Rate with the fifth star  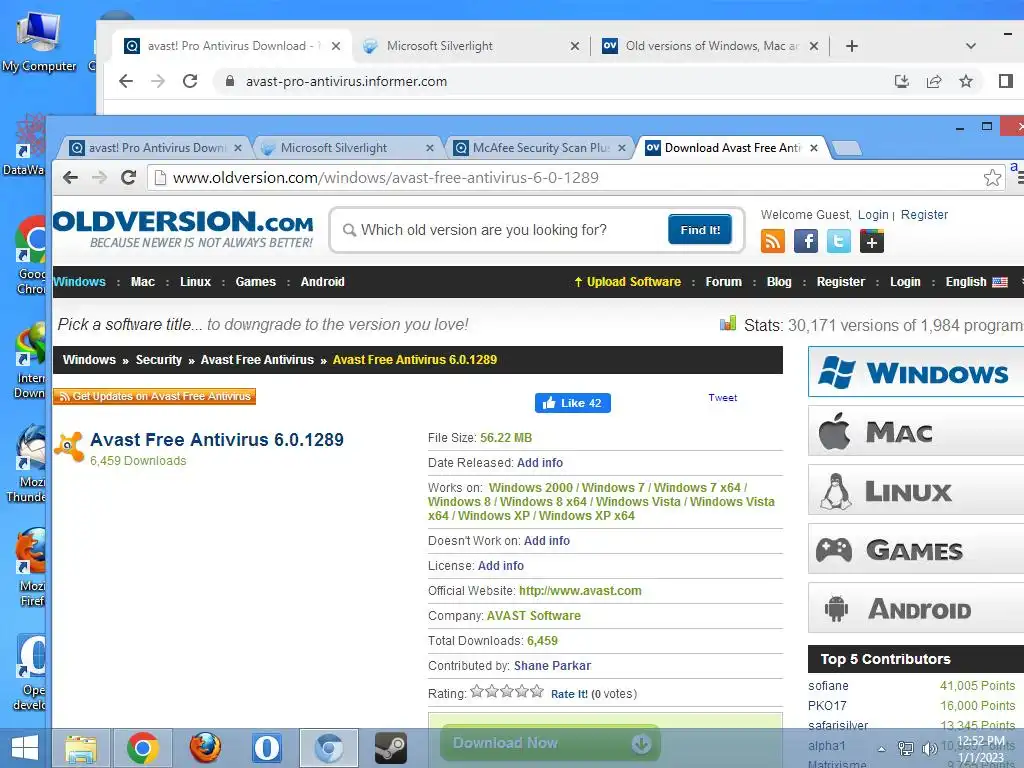(537, 691)
